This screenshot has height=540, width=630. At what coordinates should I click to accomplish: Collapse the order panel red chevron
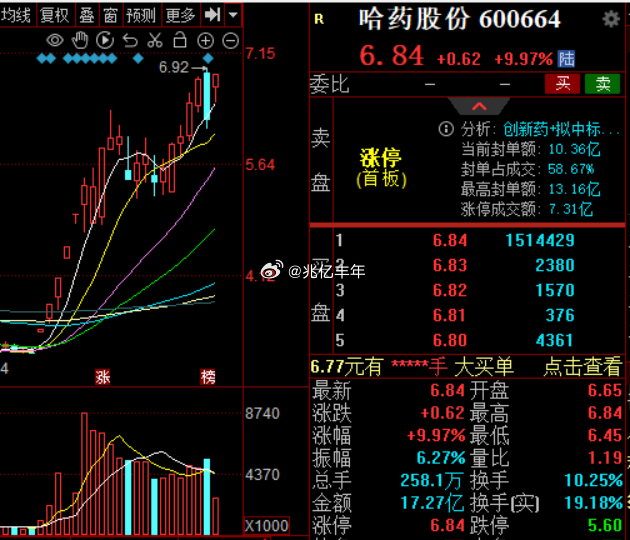pos(479,106)
